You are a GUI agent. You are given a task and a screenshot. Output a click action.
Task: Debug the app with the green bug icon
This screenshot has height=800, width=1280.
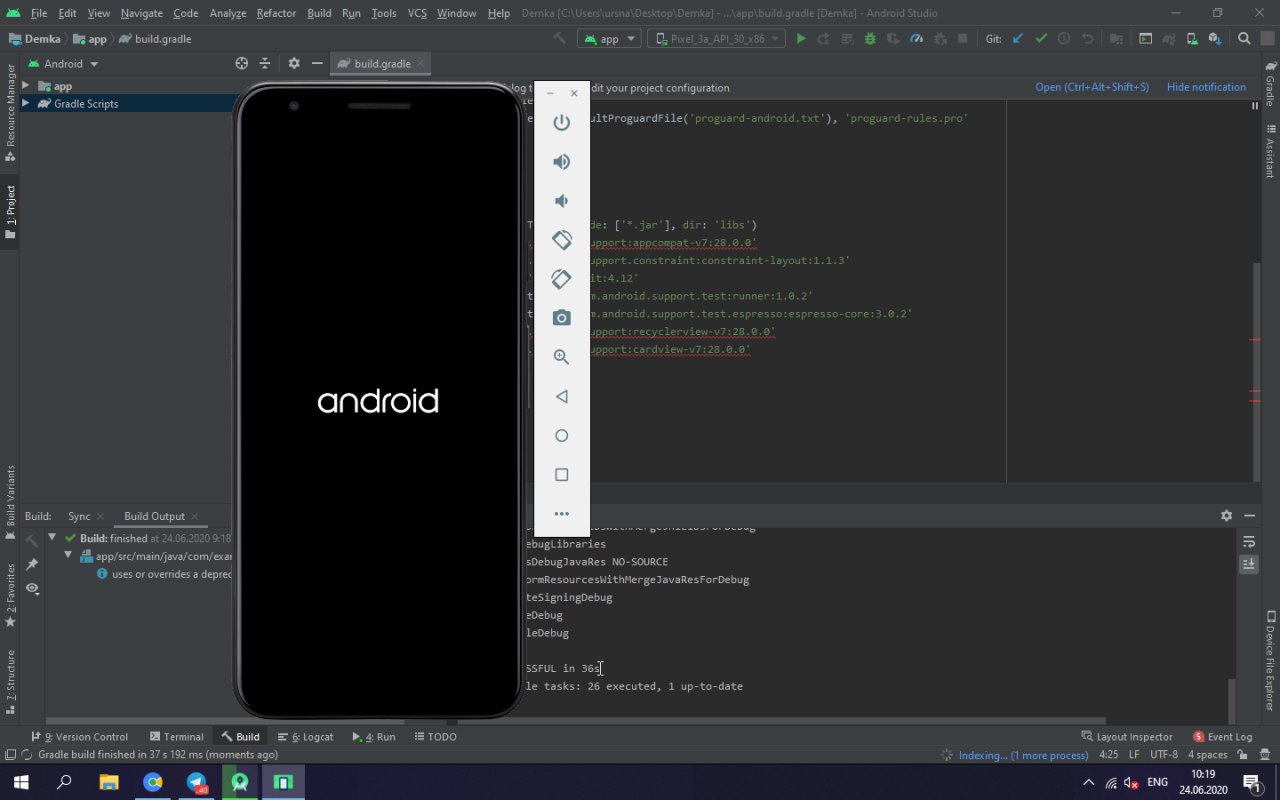(x=870, y=39)
